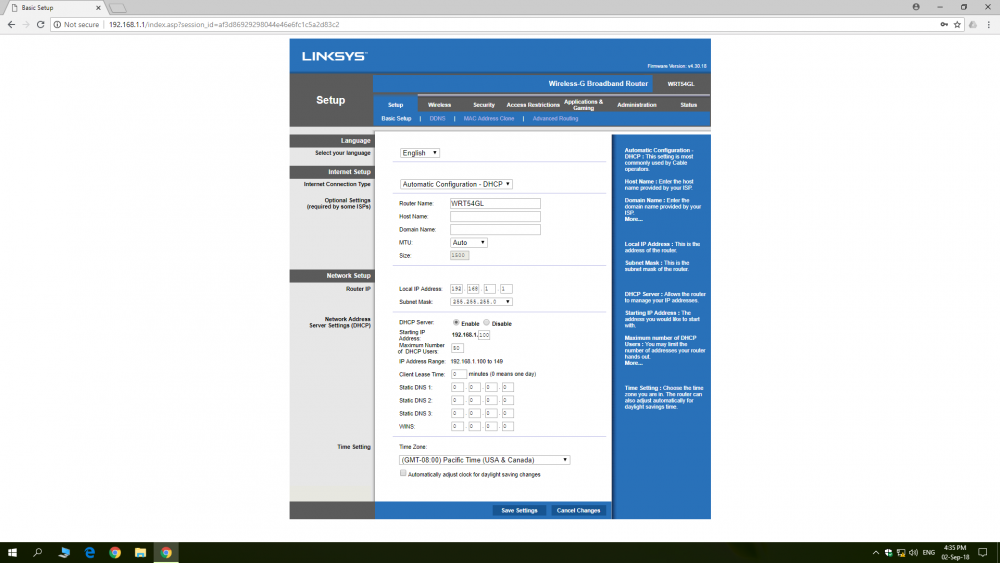Screen dimensions: 1000x563
Task: Open the Subnet Mask dropdown
Action: pos(482,302)
